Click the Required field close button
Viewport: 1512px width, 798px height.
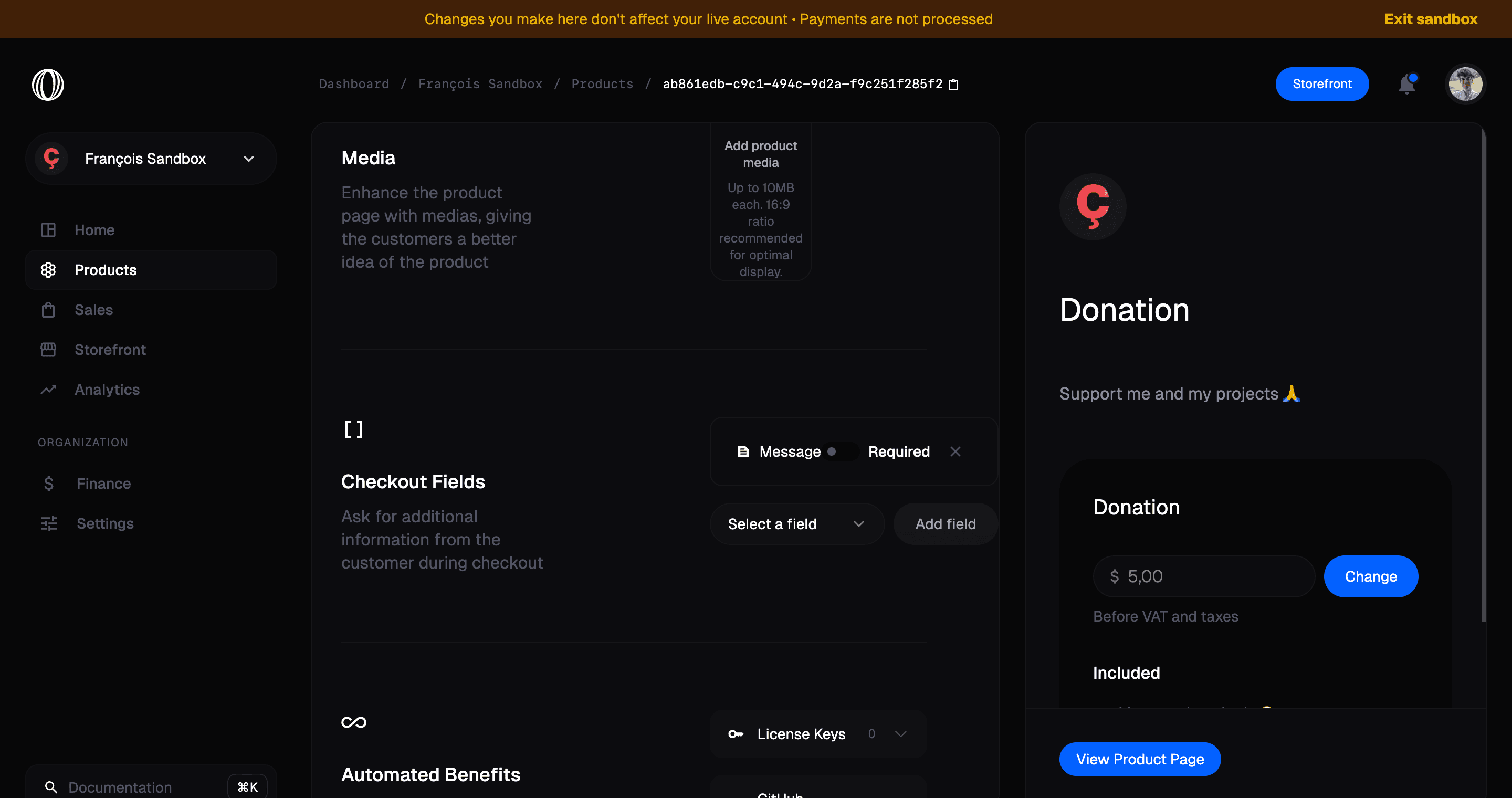955,451
